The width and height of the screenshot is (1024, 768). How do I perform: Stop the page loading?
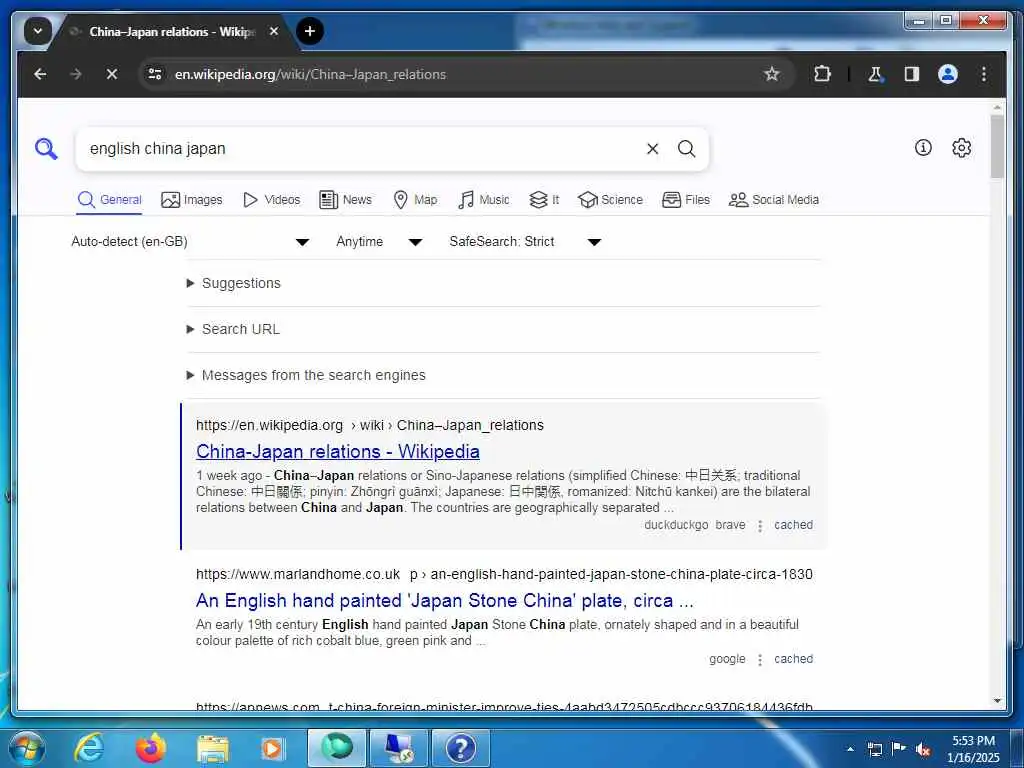coord(112,74)
